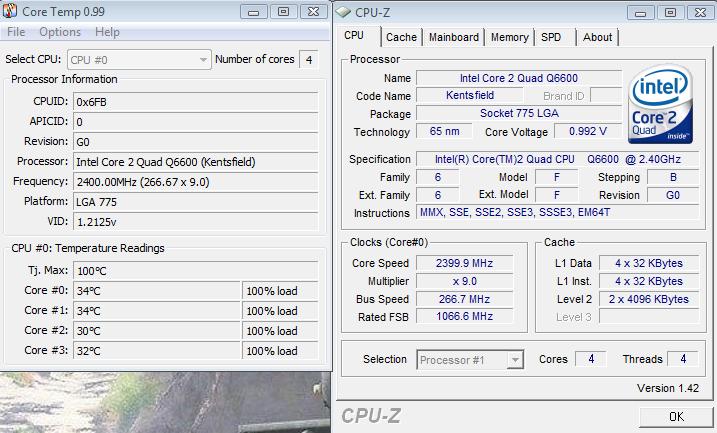Open the Select CPU dropdown showing CPU #0

pyautogui.click(x=139, y=60)
